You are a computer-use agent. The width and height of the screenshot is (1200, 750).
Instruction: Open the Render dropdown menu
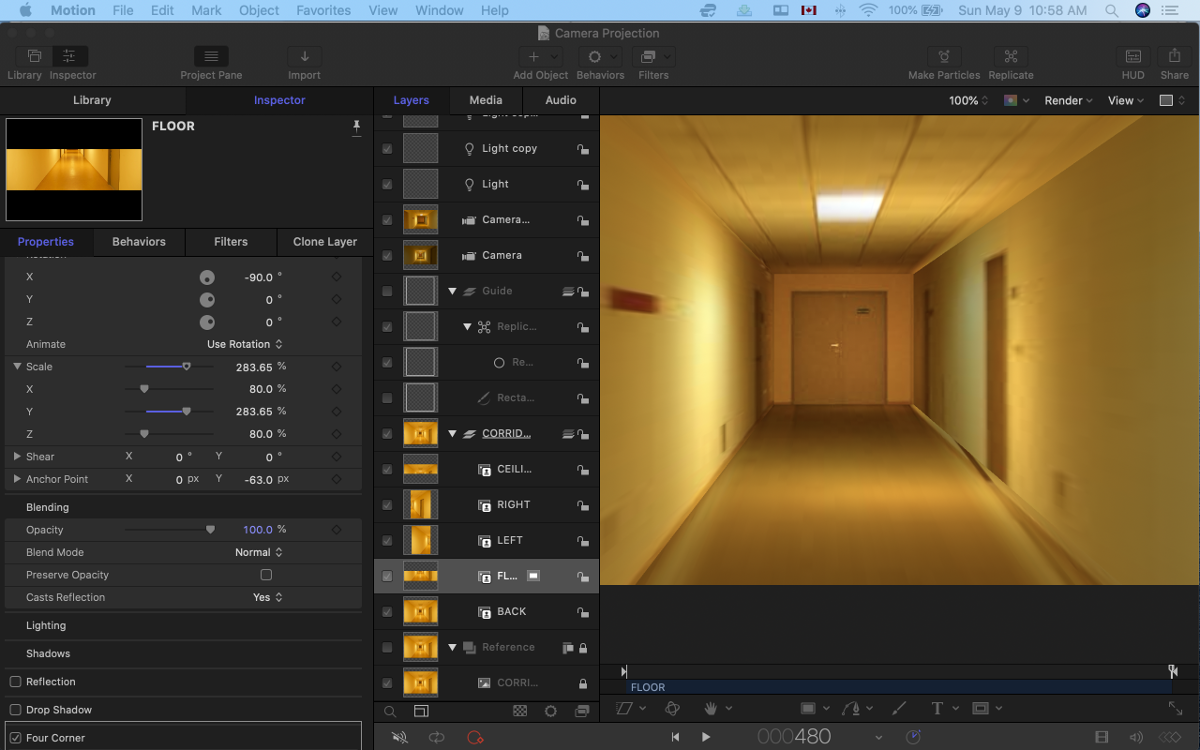coord(1069,101)
